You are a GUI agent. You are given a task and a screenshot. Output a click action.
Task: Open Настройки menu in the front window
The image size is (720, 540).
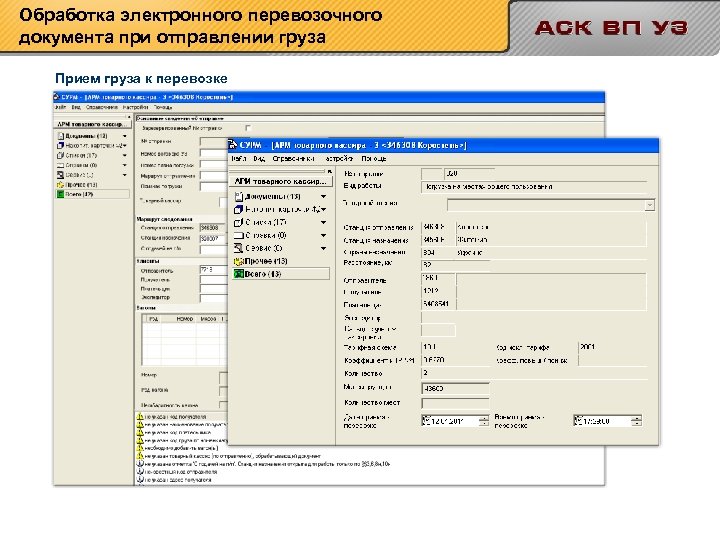coord(339,158)
